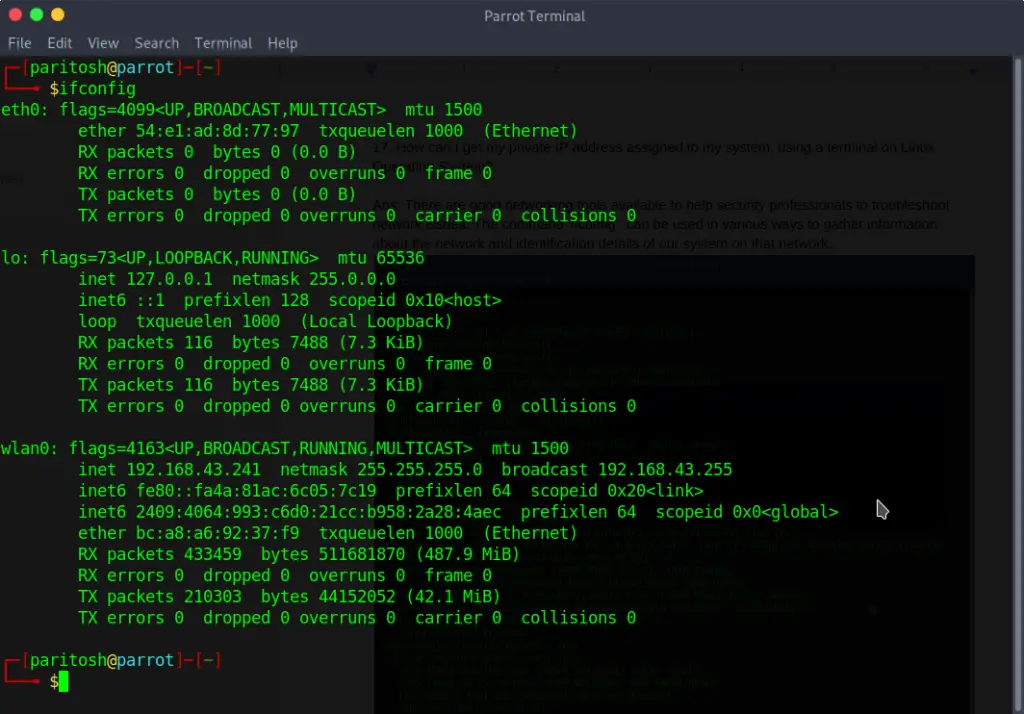Click the broadcast address 192.168.43.255
This screenshot has height=714, width=1024.
pyautogui.click(x=665, y=470)
